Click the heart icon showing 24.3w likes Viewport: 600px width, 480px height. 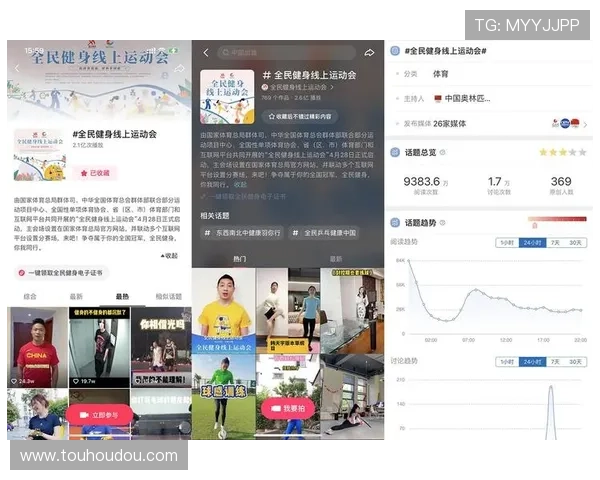[x=14, y=381]
